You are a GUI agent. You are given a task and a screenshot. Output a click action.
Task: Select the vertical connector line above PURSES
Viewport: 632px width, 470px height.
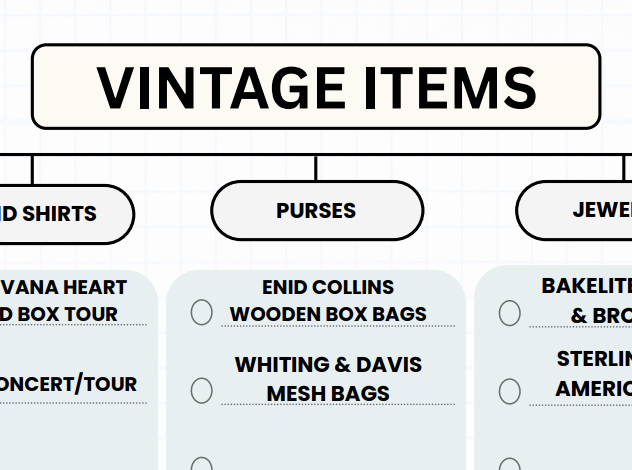pos(316,167)
